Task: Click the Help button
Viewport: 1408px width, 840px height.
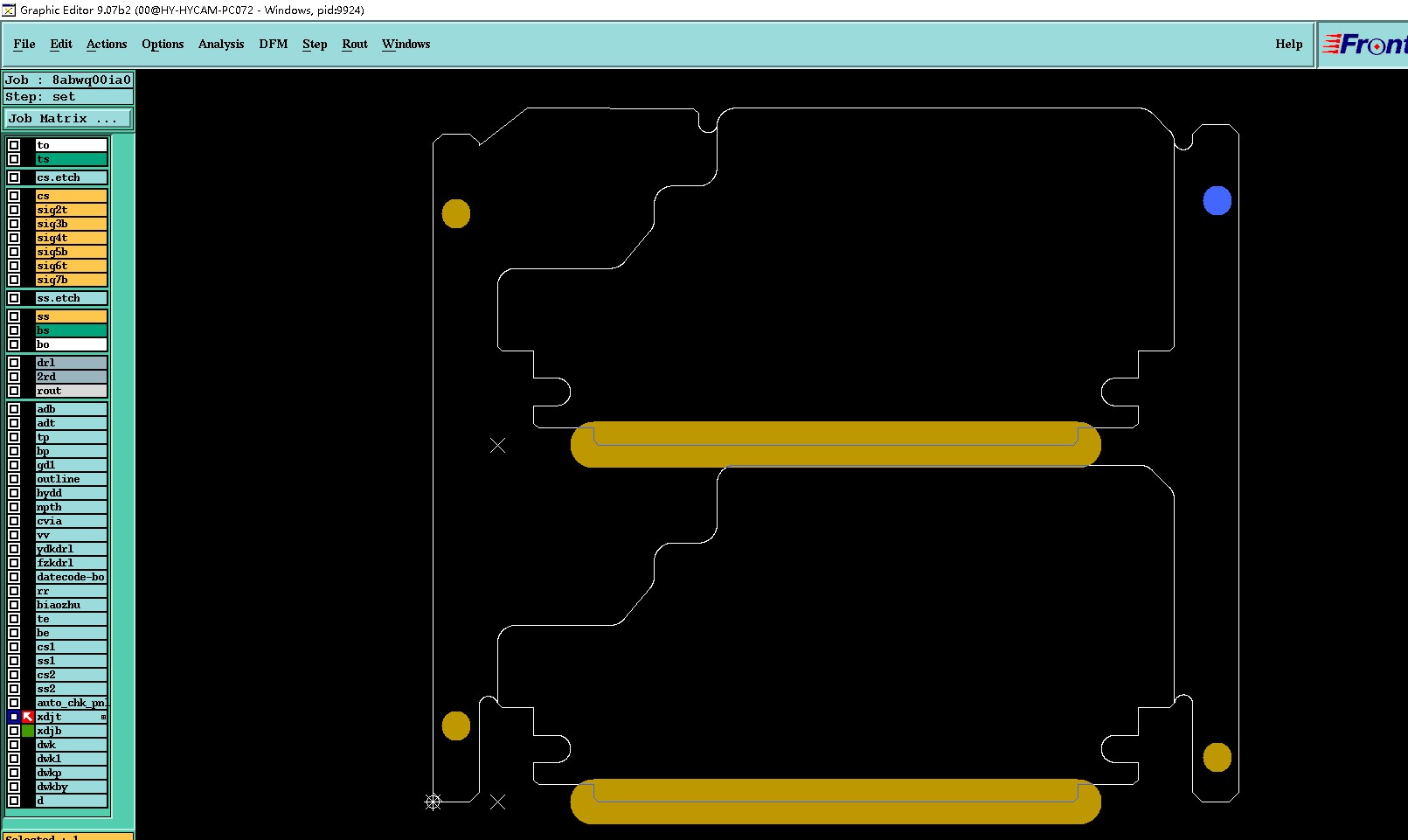Action: click(1288, 44)
